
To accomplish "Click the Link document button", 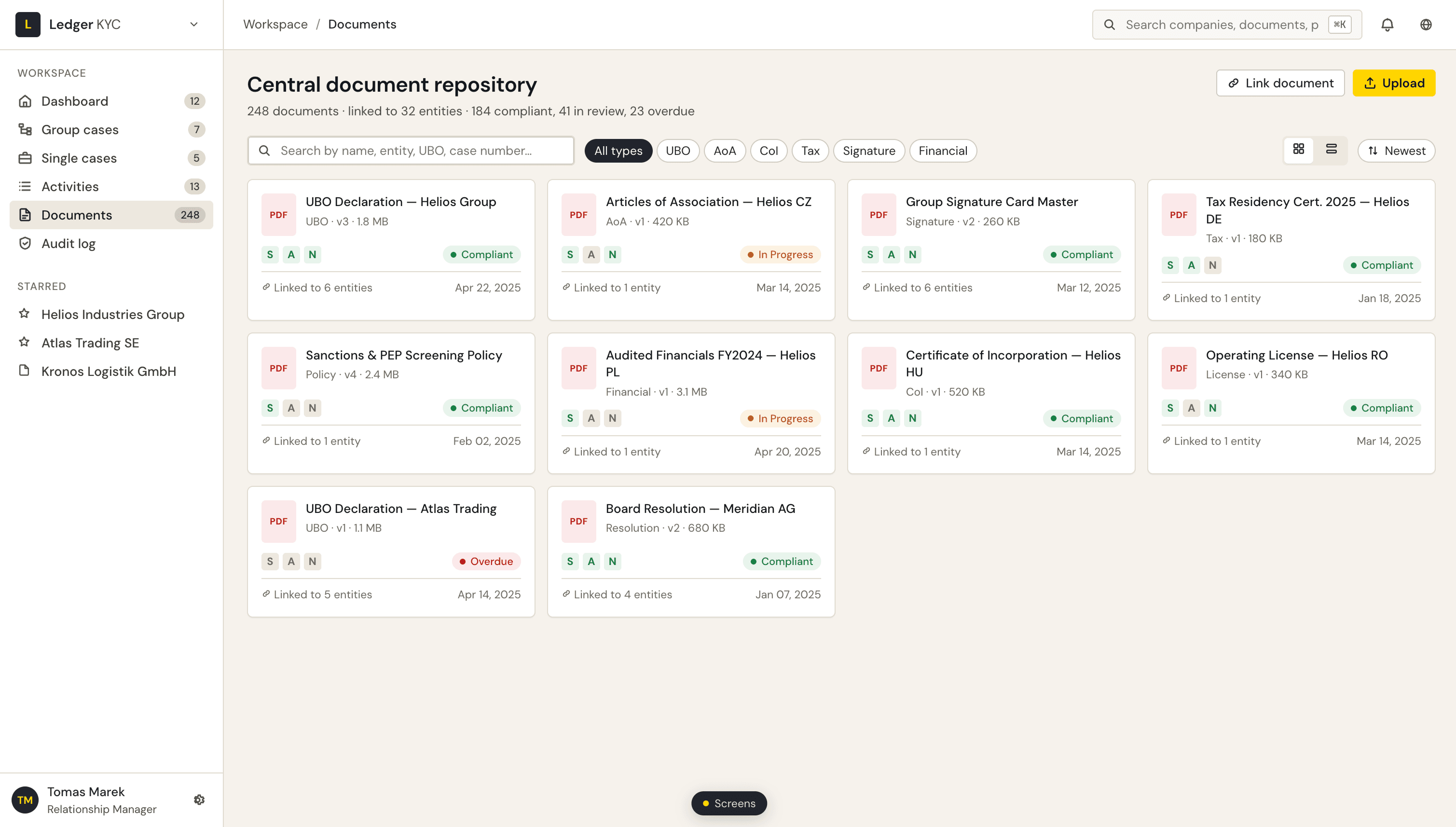I will click(1280, 83).
